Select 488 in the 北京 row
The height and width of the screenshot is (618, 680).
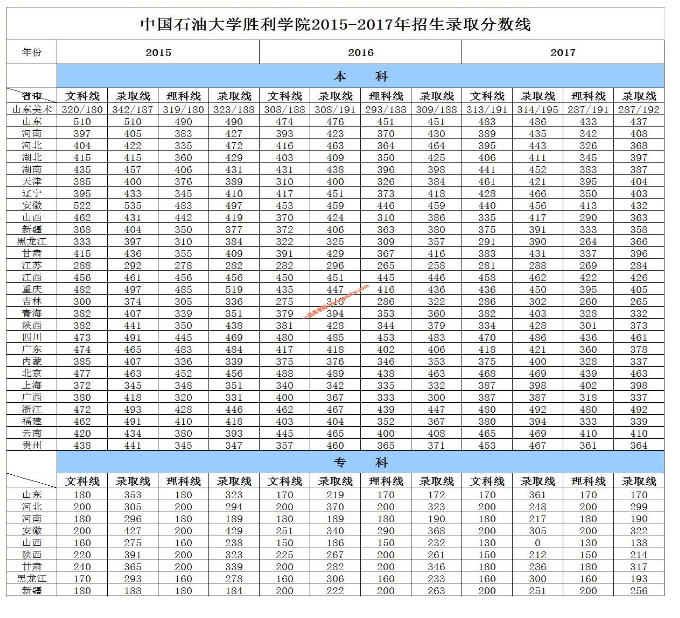point(284,373)
